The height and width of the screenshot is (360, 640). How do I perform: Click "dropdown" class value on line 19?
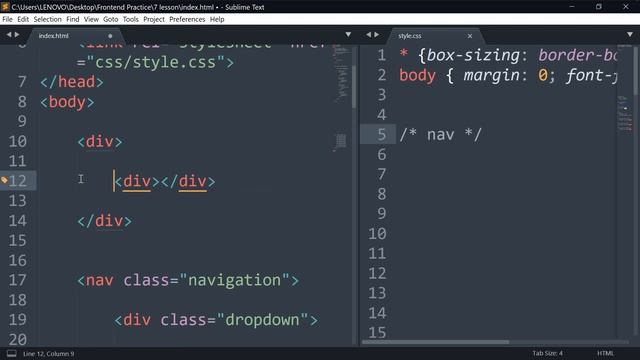pyautogui.click(x=262, y=320)
